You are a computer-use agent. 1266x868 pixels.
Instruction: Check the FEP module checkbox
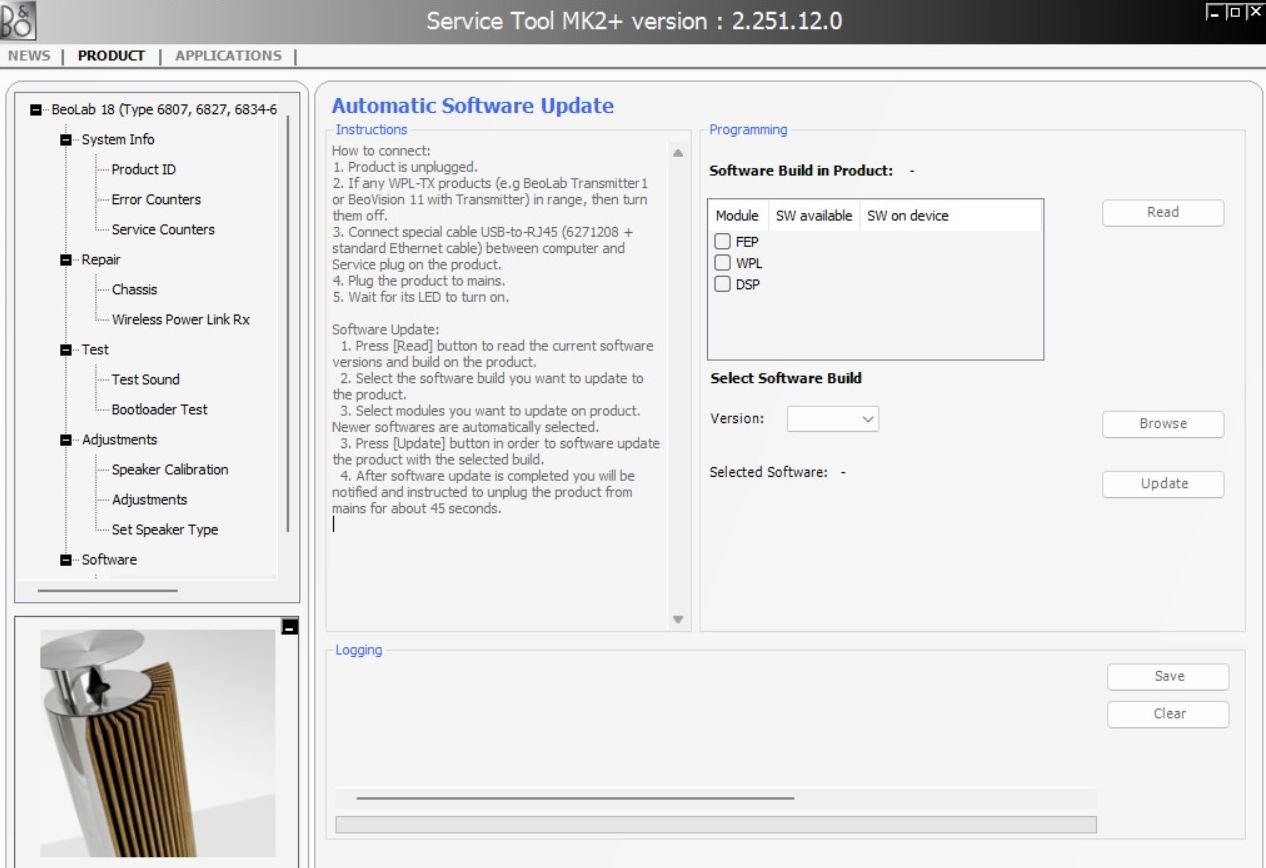pos(722,241)
